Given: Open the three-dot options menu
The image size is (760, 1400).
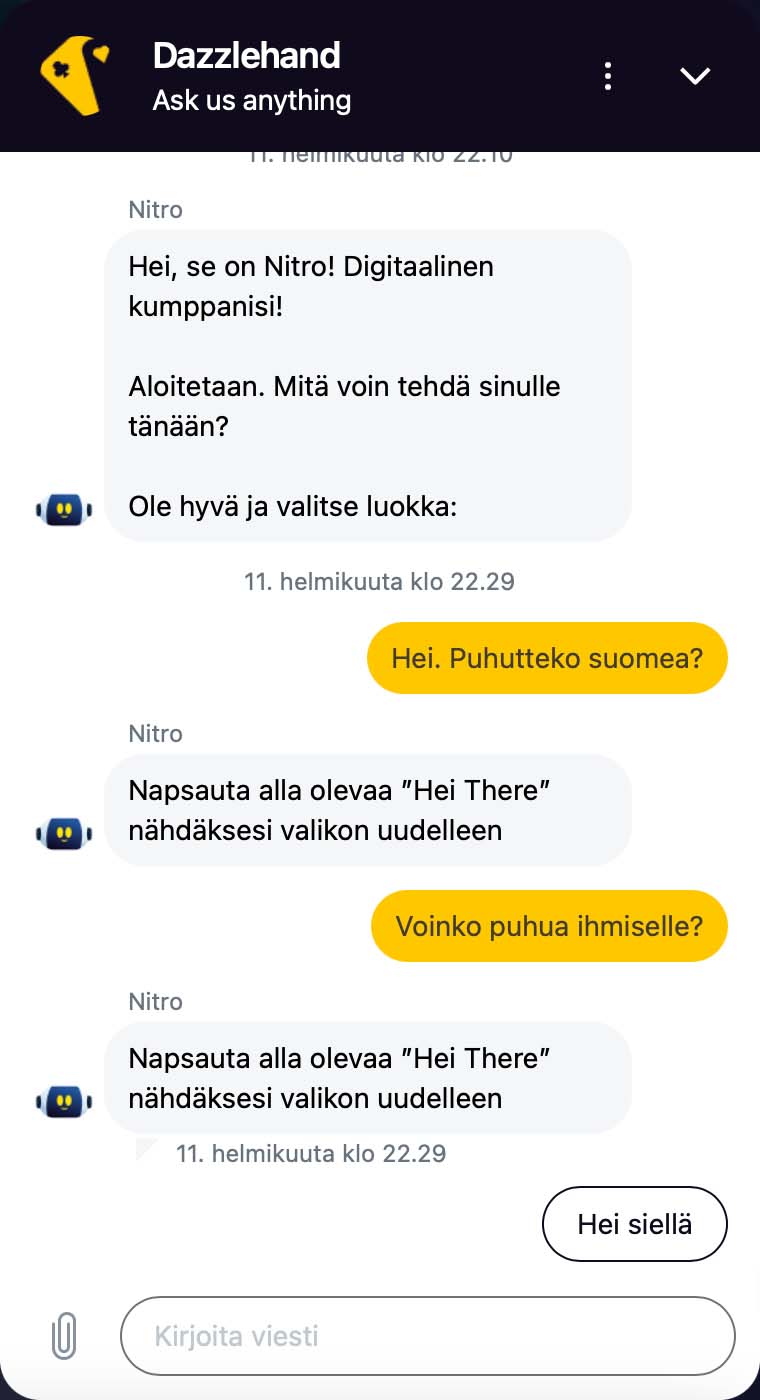Looking at the screenshot, I should pos(608,76).
